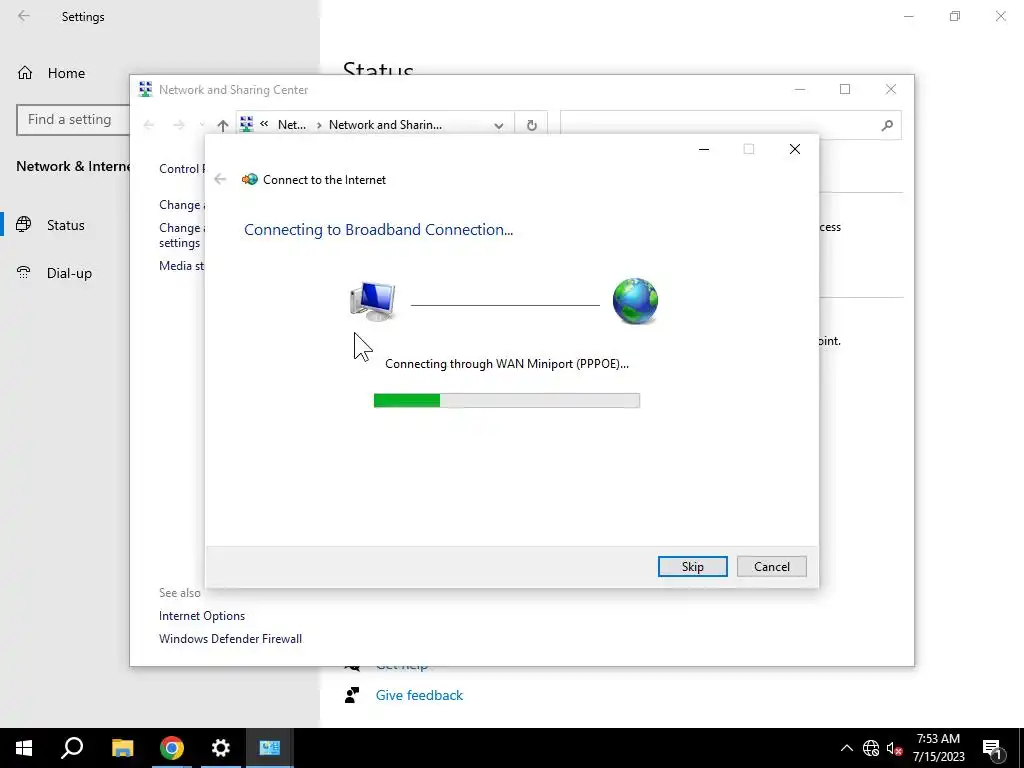1024x768 pixels.
Task: Restore down the Settings window
Action: 955,16
